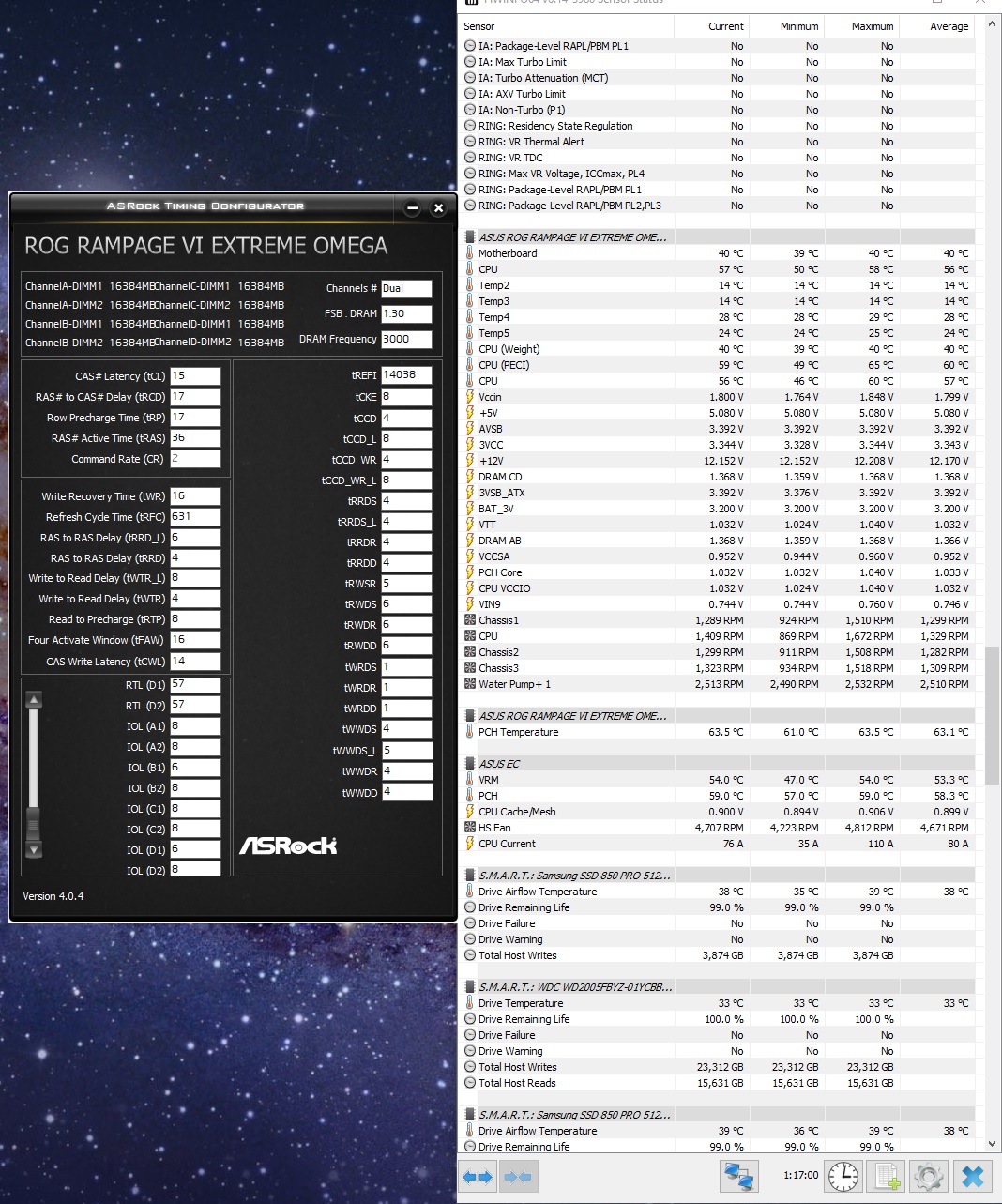
Task: Click the thermometer icon beside VRM row
Action: [470, 780]
